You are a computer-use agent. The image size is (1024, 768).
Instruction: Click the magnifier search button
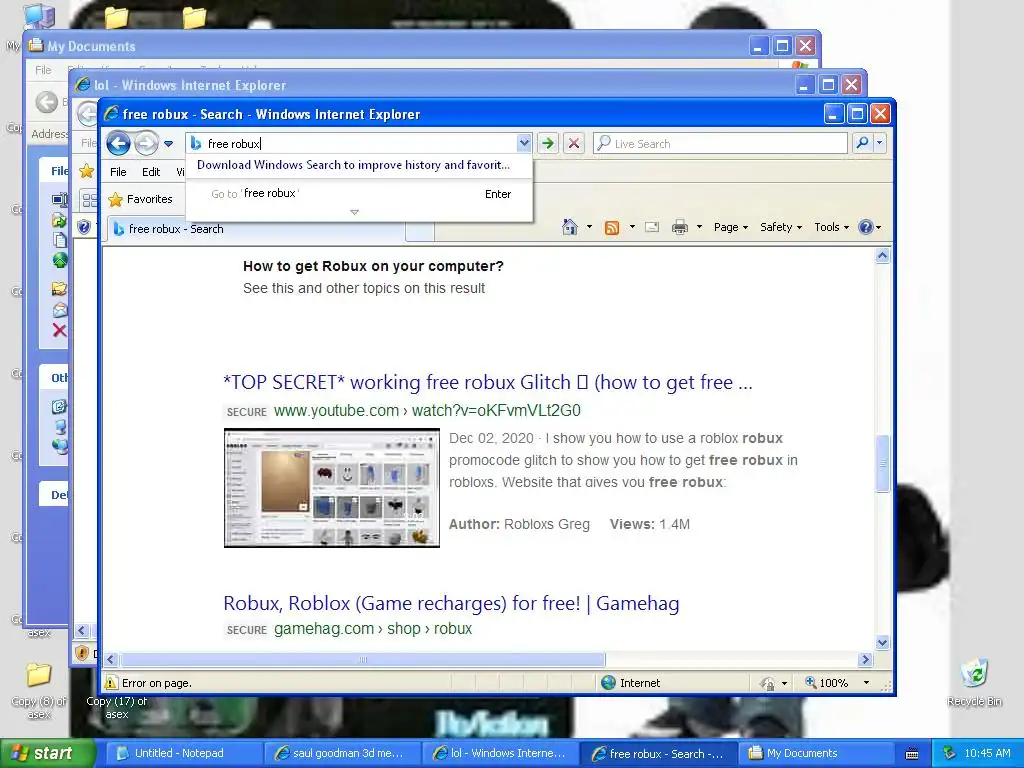pos(863,143)
